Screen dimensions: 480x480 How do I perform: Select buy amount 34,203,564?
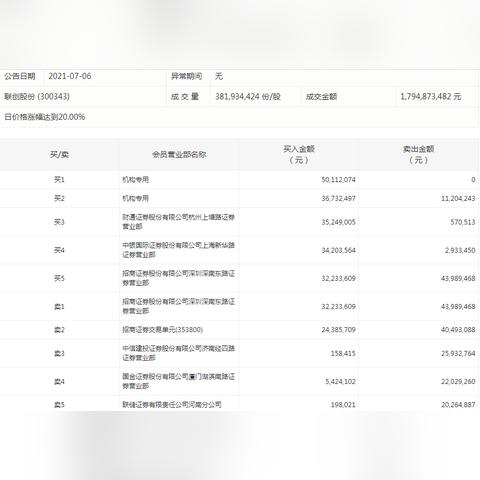338,250
